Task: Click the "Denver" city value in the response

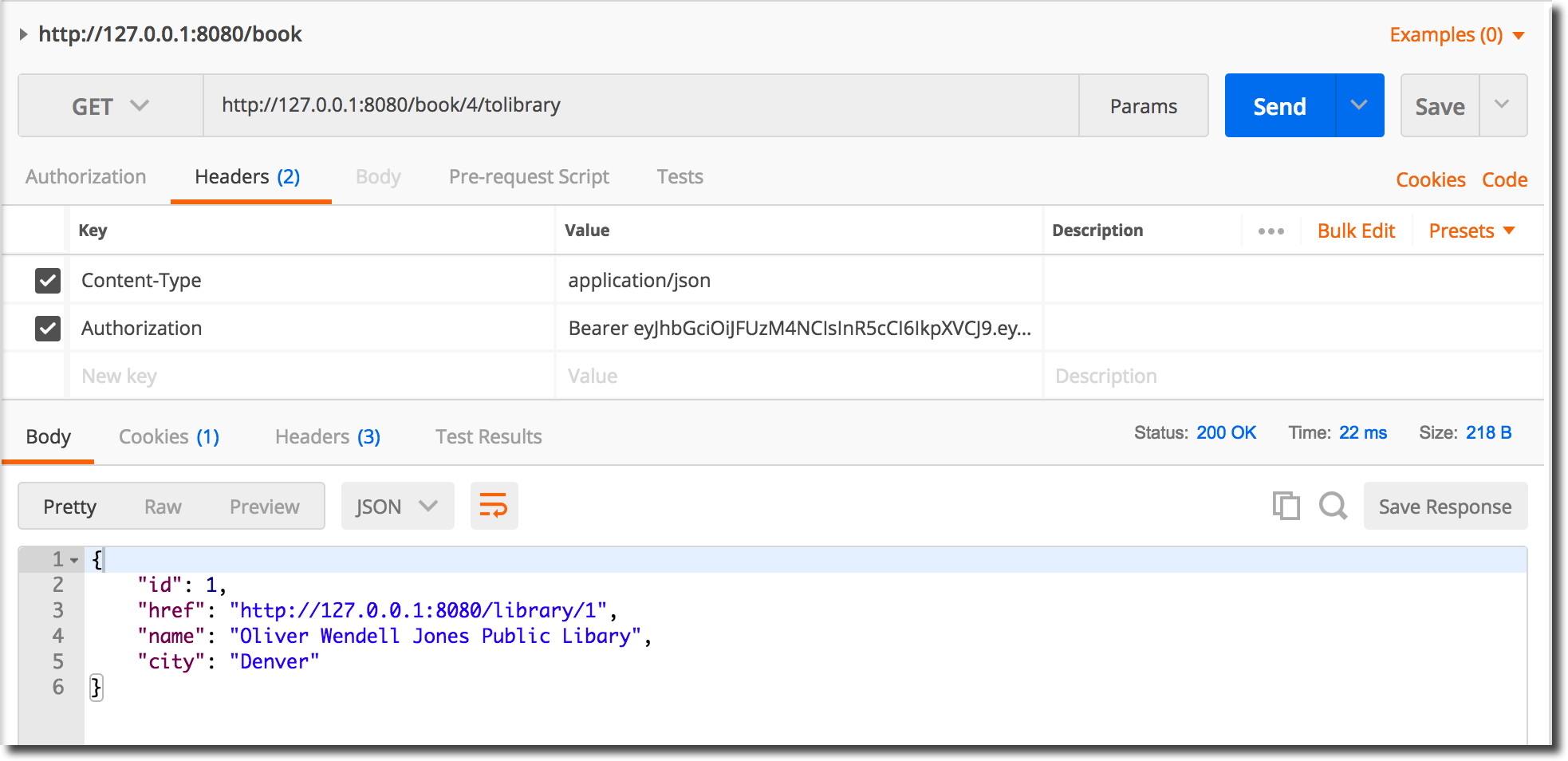Action: pyautogui.click(x=274, y=661)
